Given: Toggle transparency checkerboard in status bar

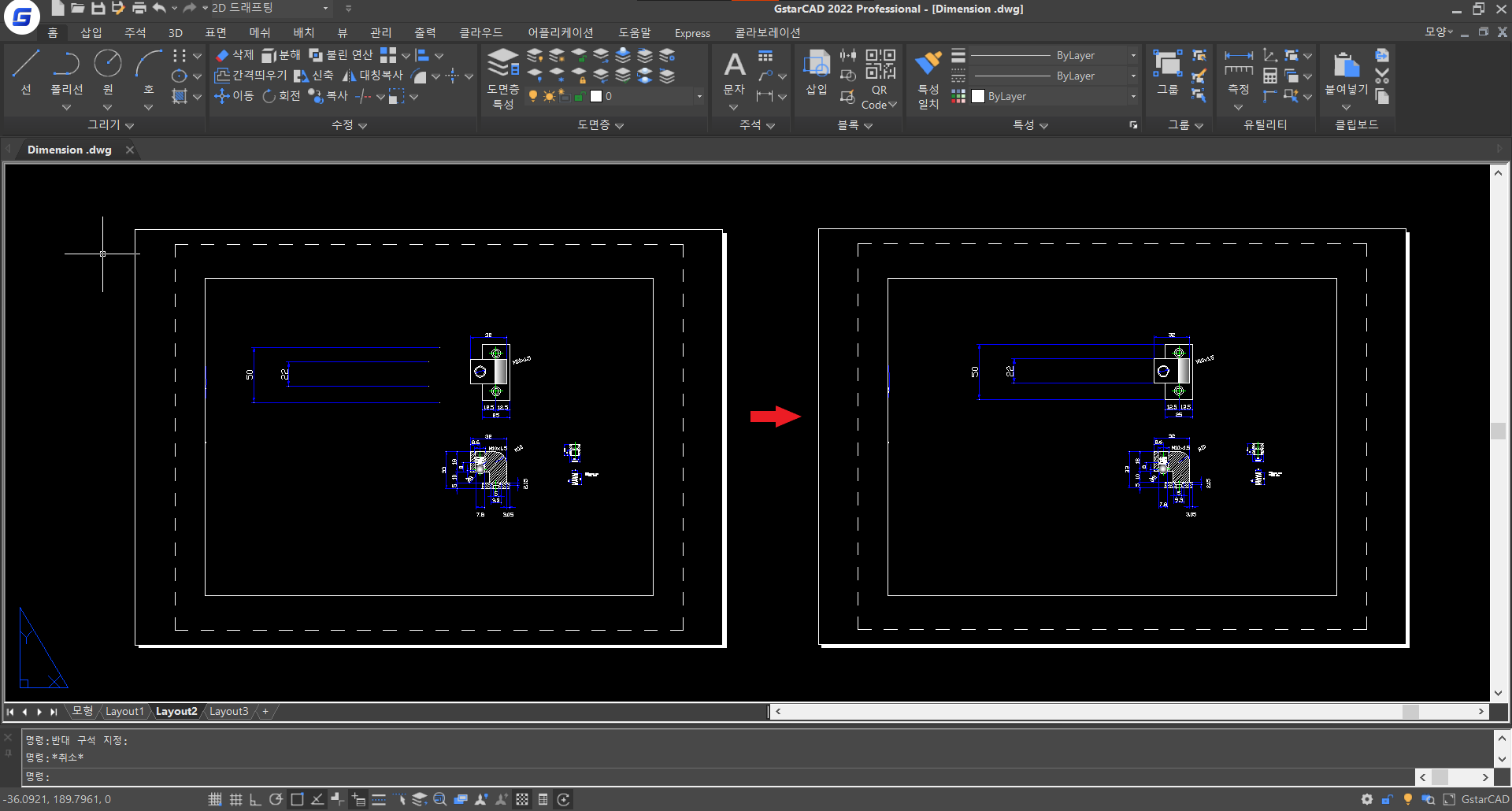Looking at the screenshot, I should 522,799.
